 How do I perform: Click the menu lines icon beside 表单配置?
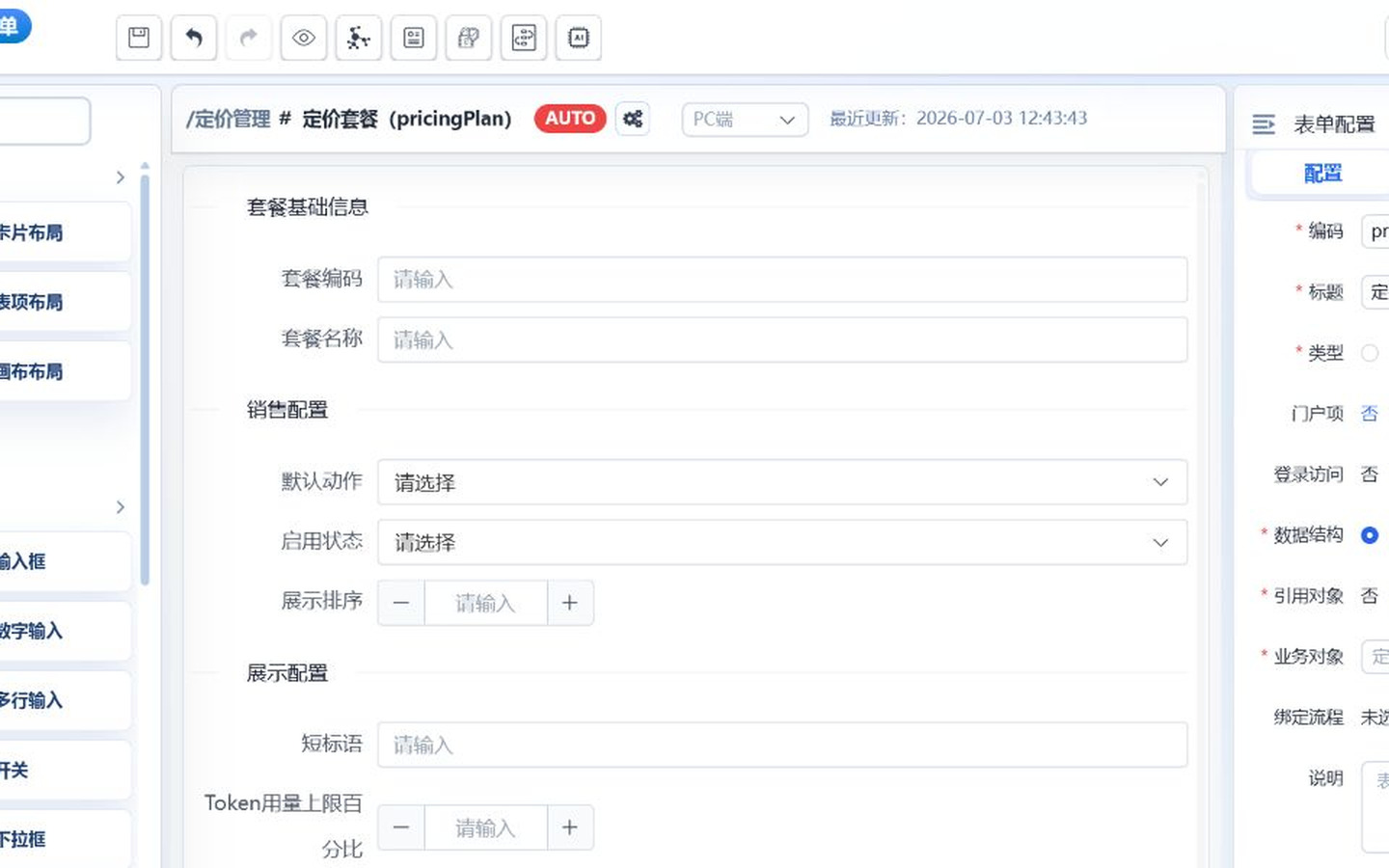(1264, 123)
